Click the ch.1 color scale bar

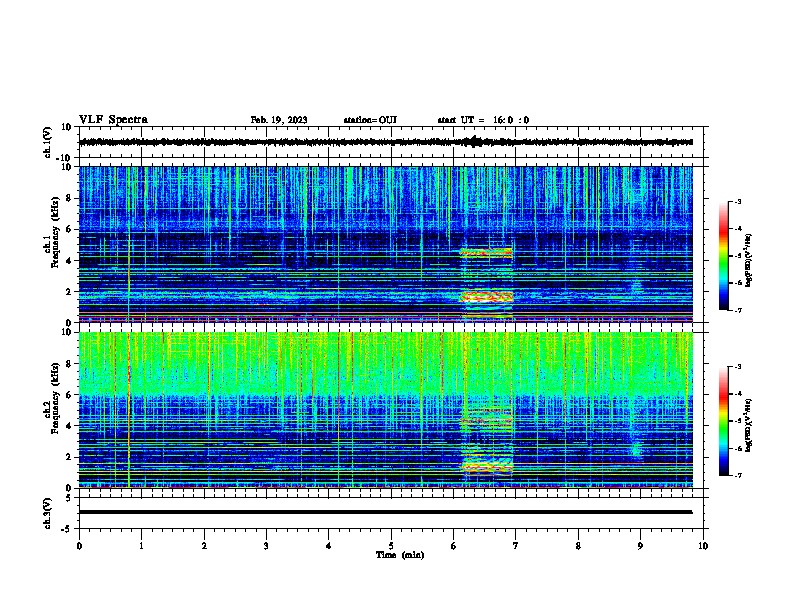(x=723, y=256)
